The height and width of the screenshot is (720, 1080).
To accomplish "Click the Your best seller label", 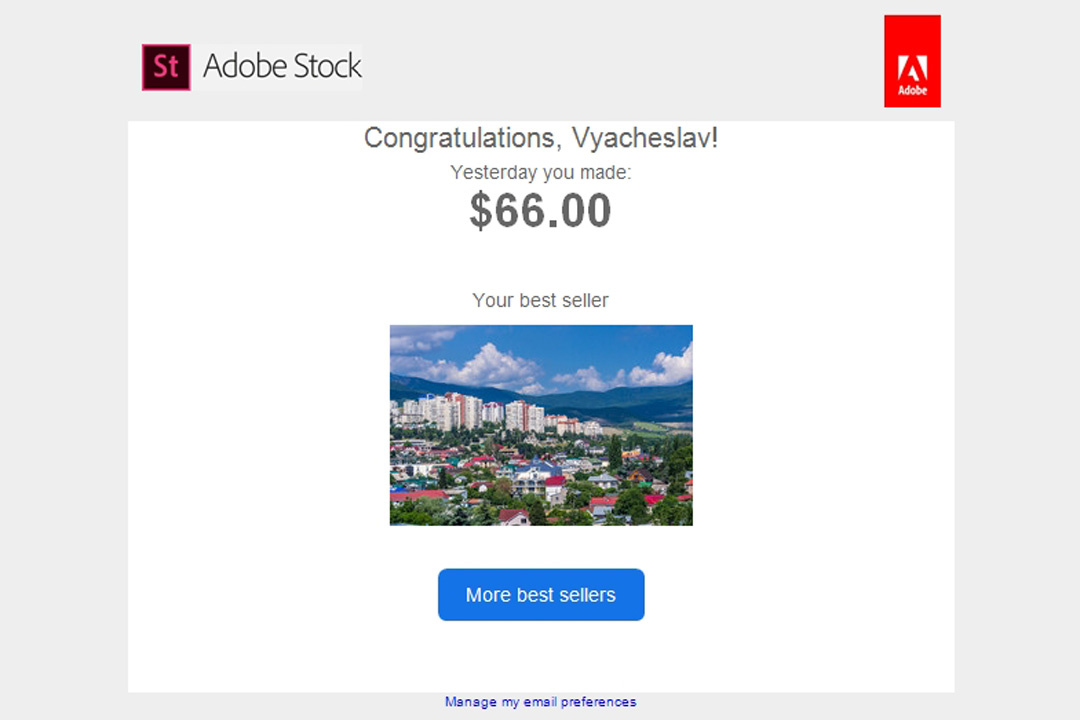I will [x=541, y=300].
